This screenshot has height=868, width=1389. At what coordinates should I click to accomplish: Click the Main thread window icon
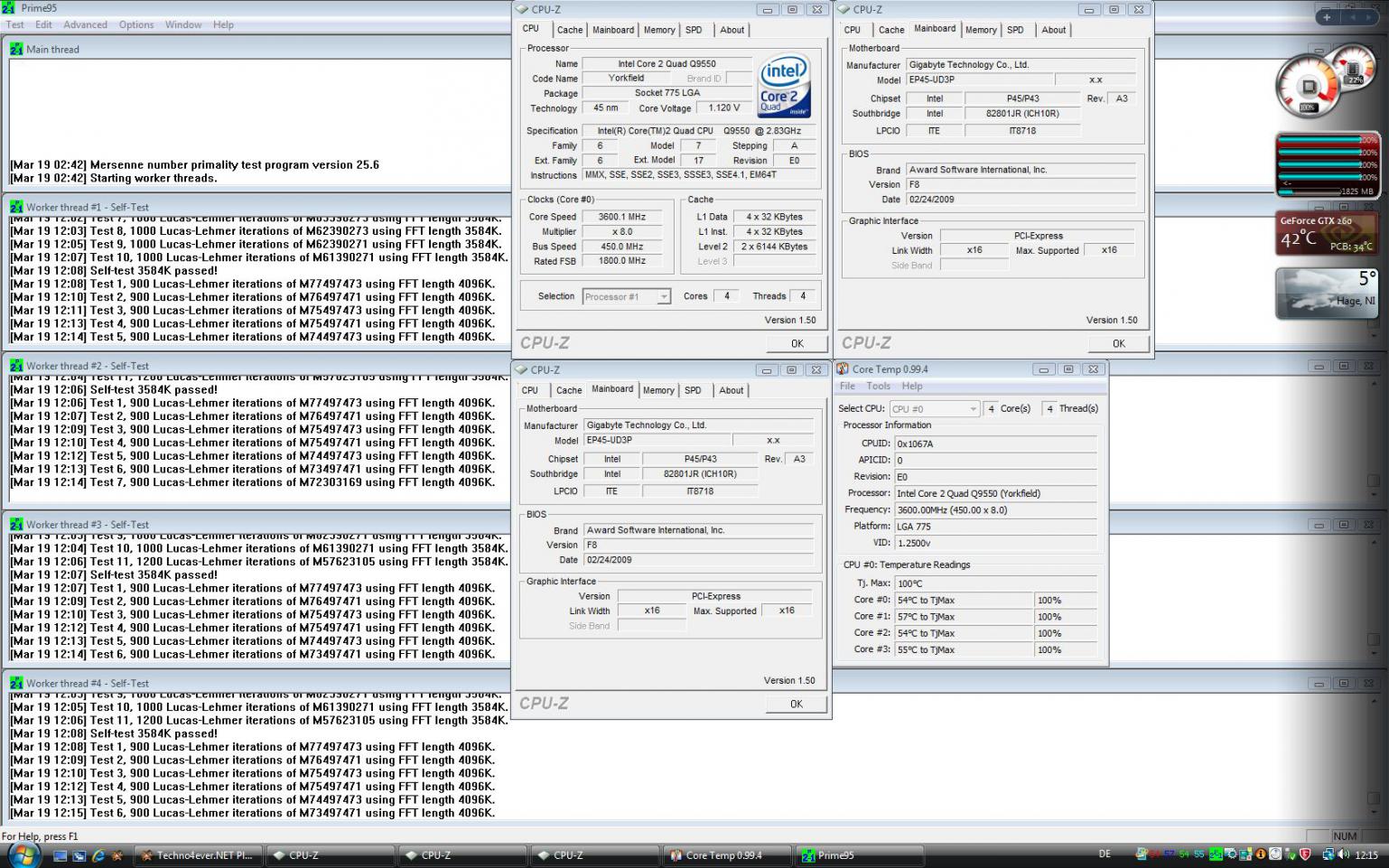[16, 49]
